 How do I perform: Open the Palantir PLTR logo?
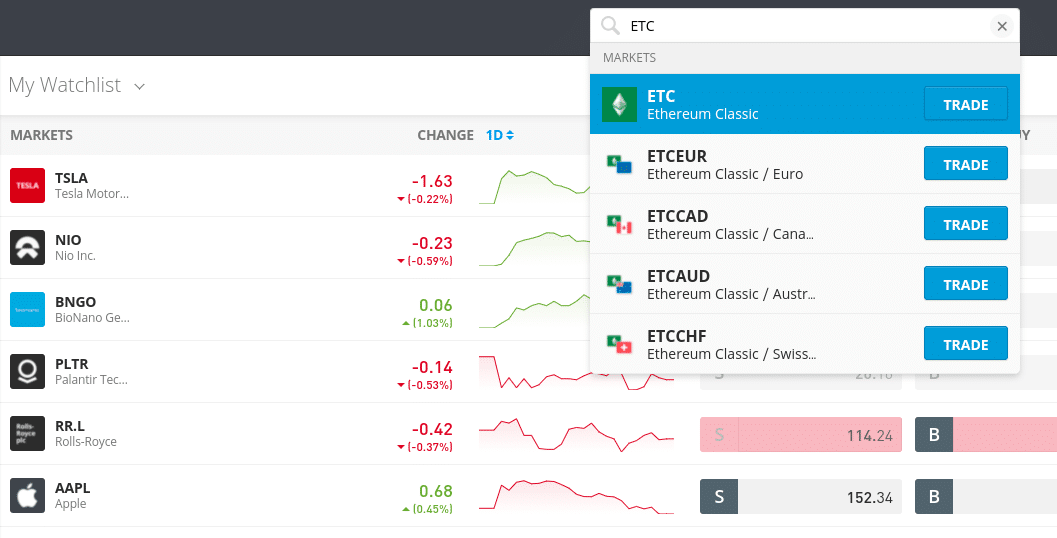click(x=28, y=371)
